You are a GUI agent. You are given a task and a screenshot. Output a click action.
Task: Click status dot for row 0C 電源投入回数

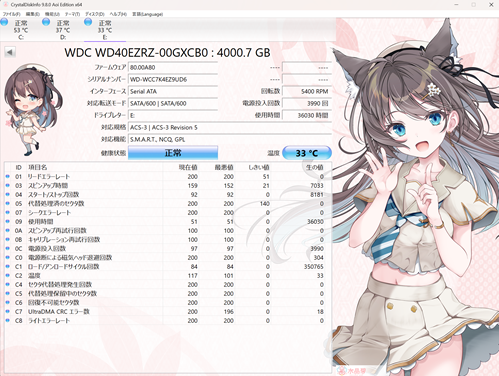(x=8, y=248)
